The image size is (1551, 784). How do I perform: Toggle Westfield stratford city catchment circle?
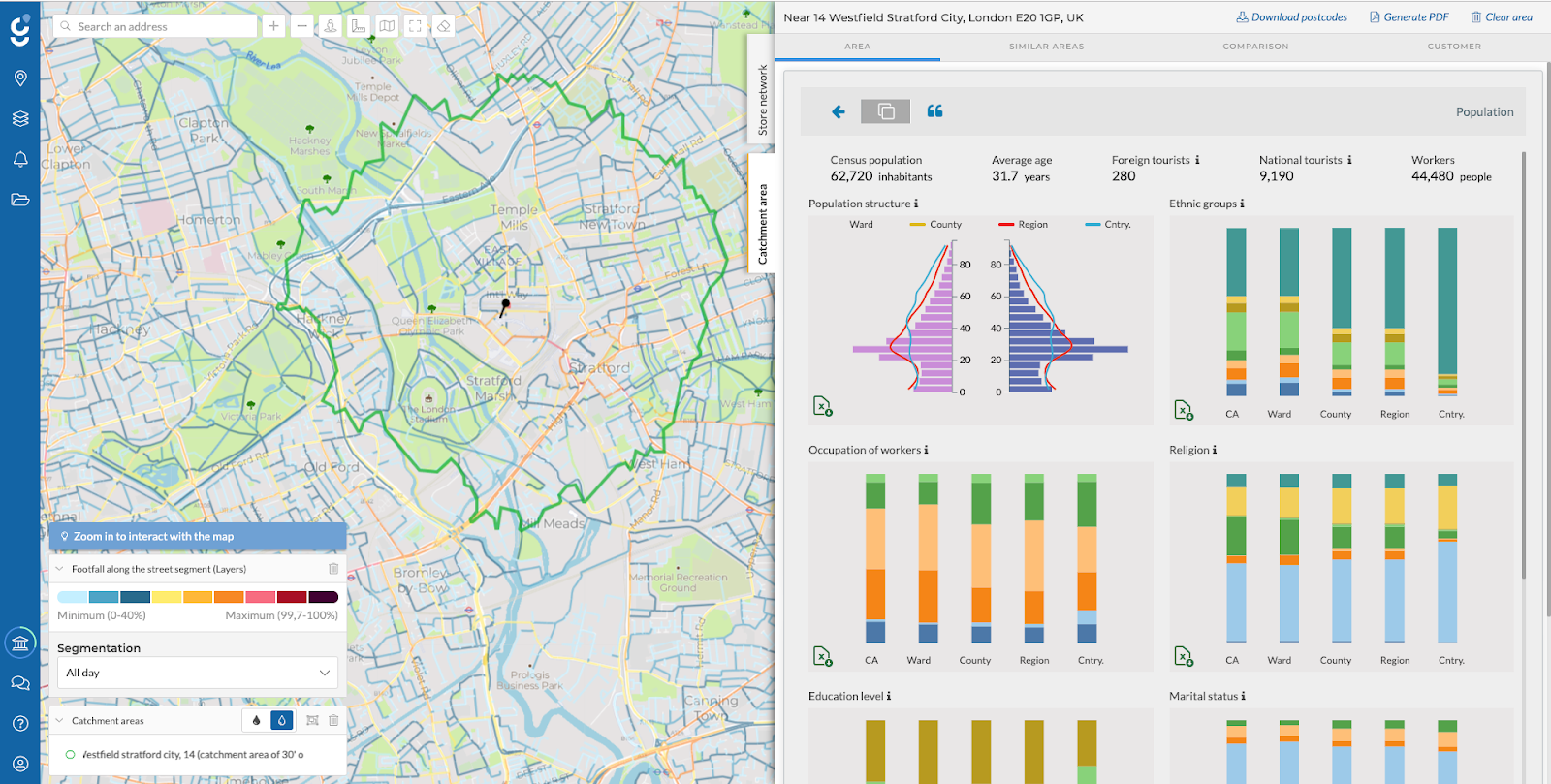pyautogui.click(x=71, y=754)
